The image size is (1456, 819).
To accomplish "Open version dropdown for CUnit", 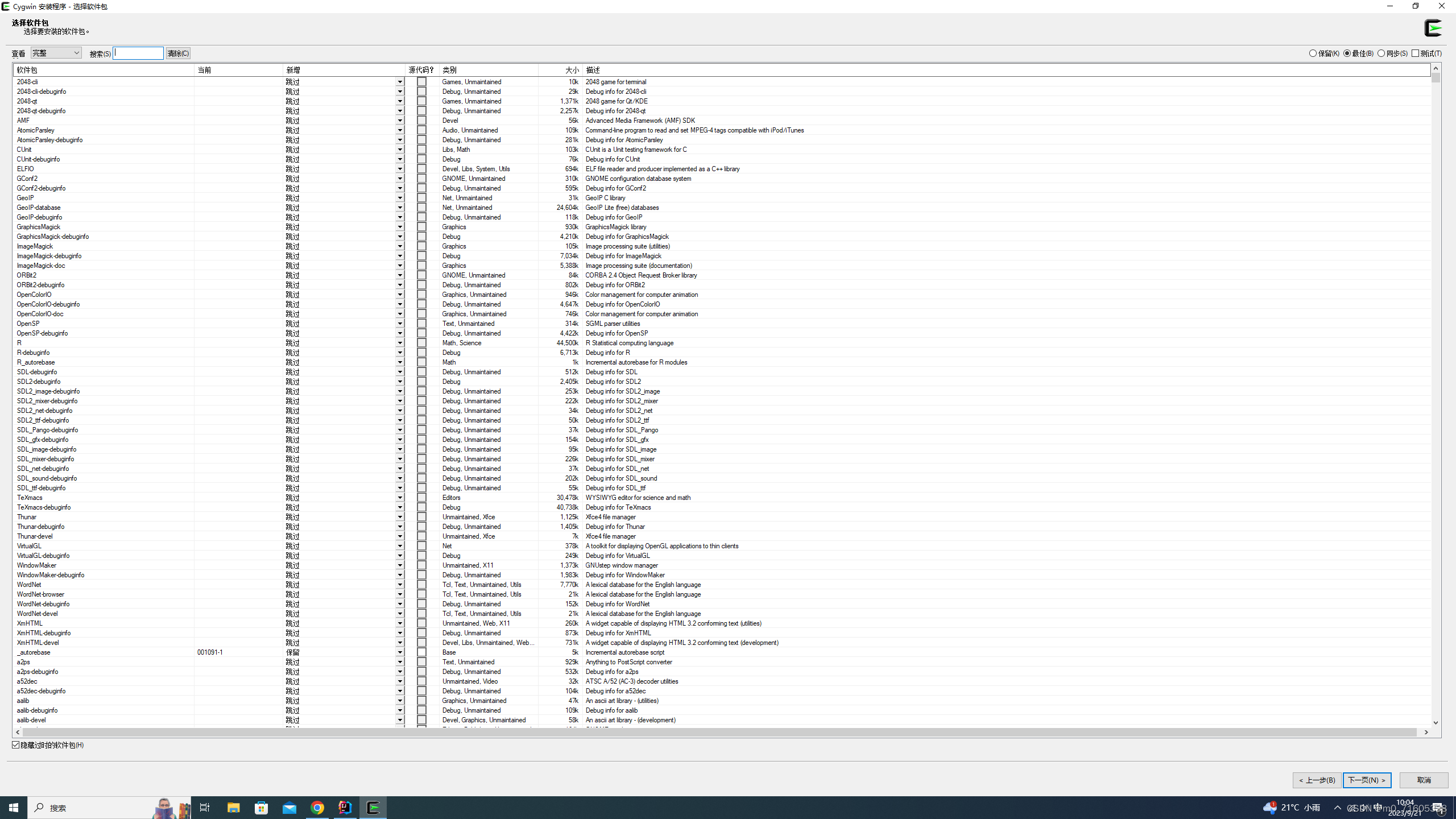I will tap(400, 150).
